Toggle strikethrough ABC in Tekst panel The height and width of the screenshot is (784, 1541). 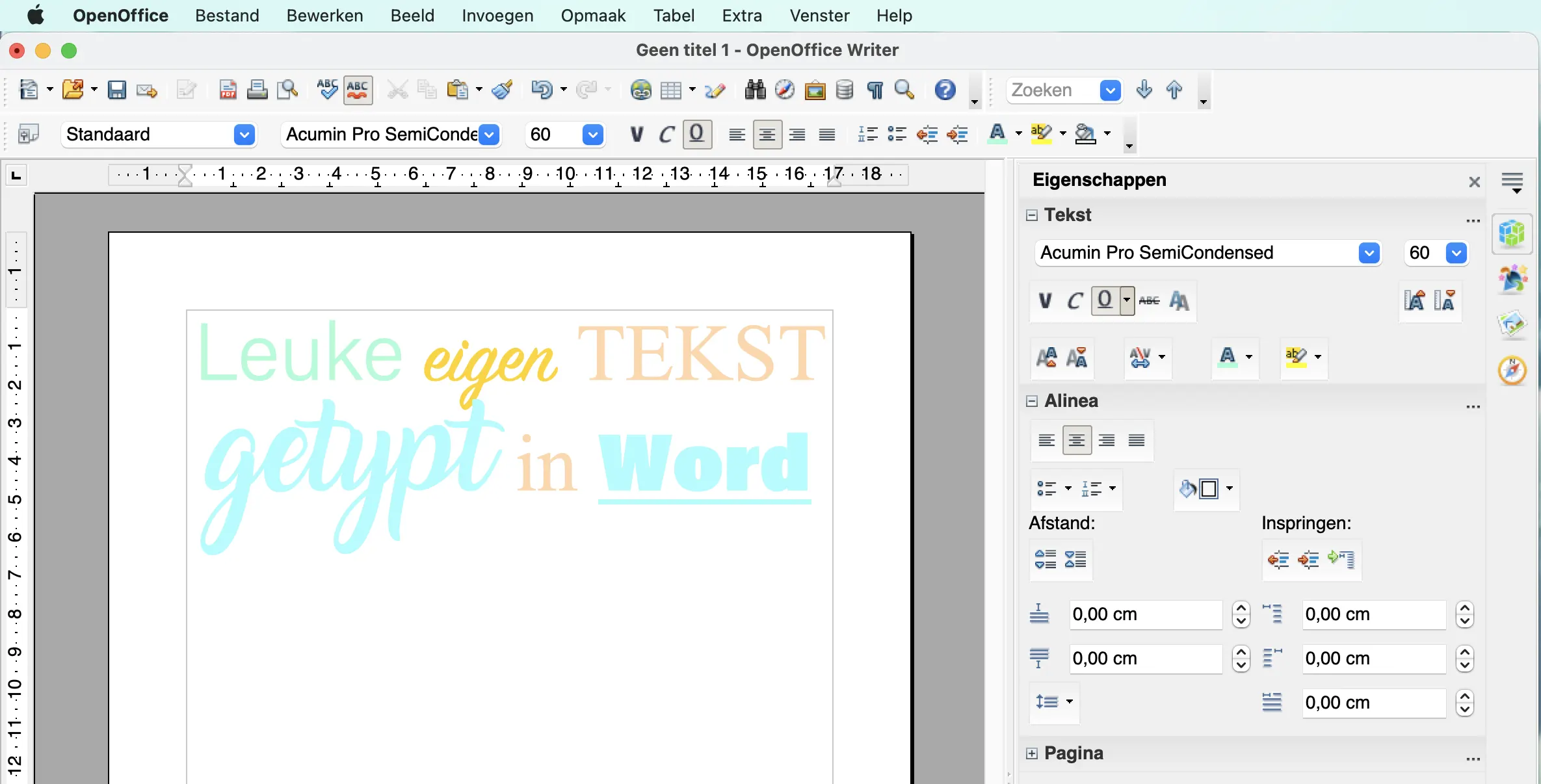(1149, 300)
